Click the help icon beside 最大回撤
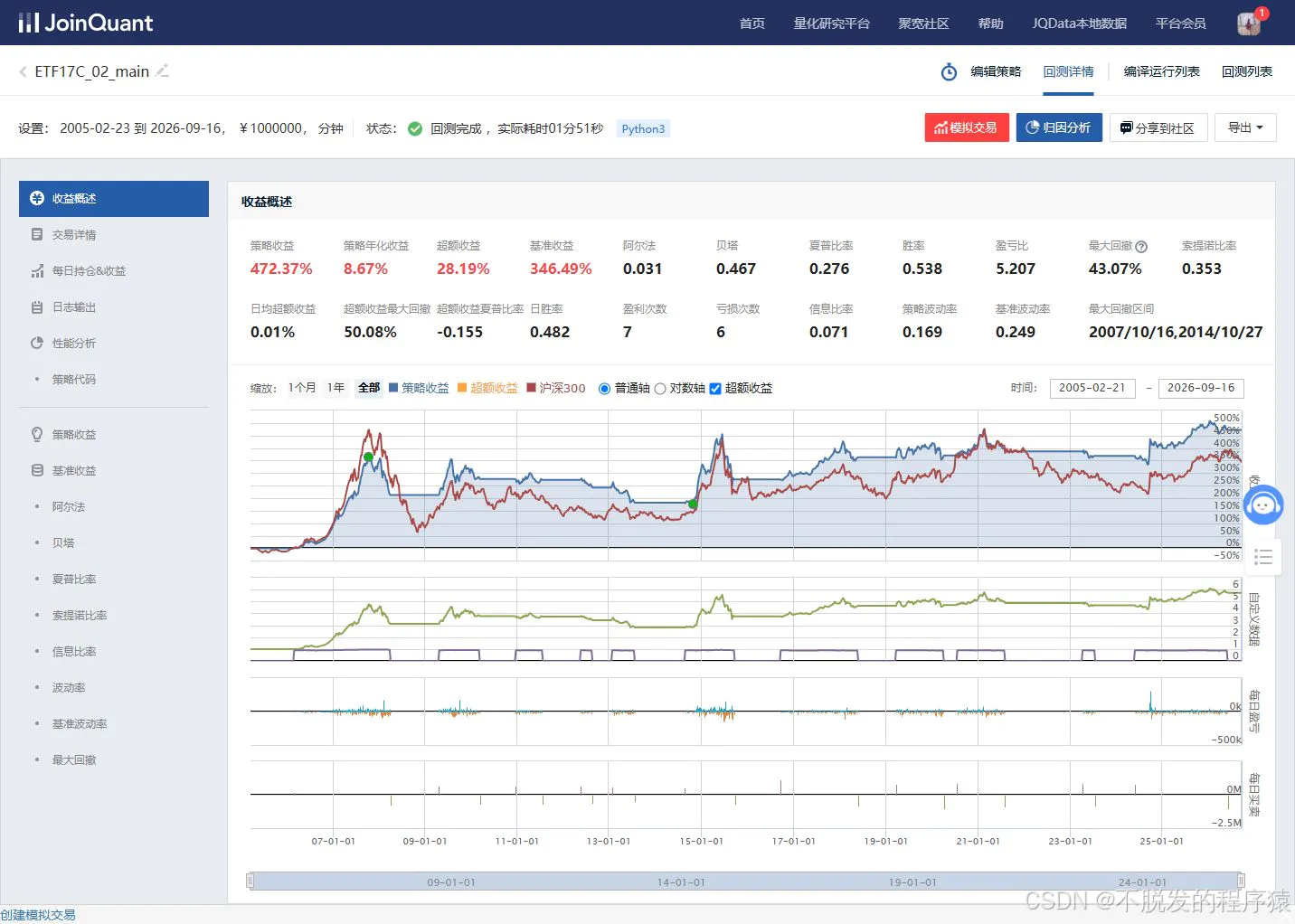The image size is (1295, 924). point(1141,246)
